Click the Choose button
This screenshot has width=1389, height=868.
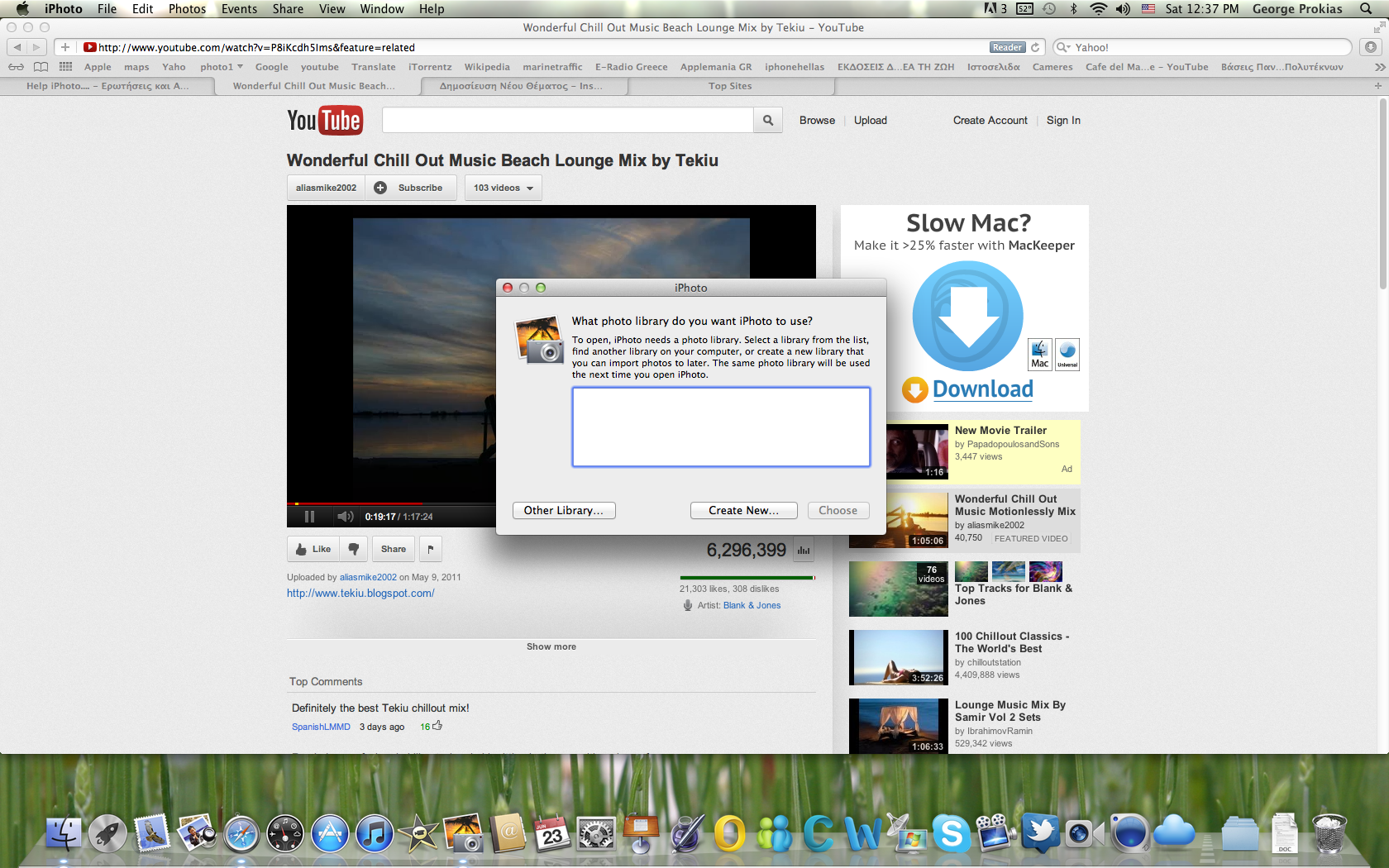838,510
